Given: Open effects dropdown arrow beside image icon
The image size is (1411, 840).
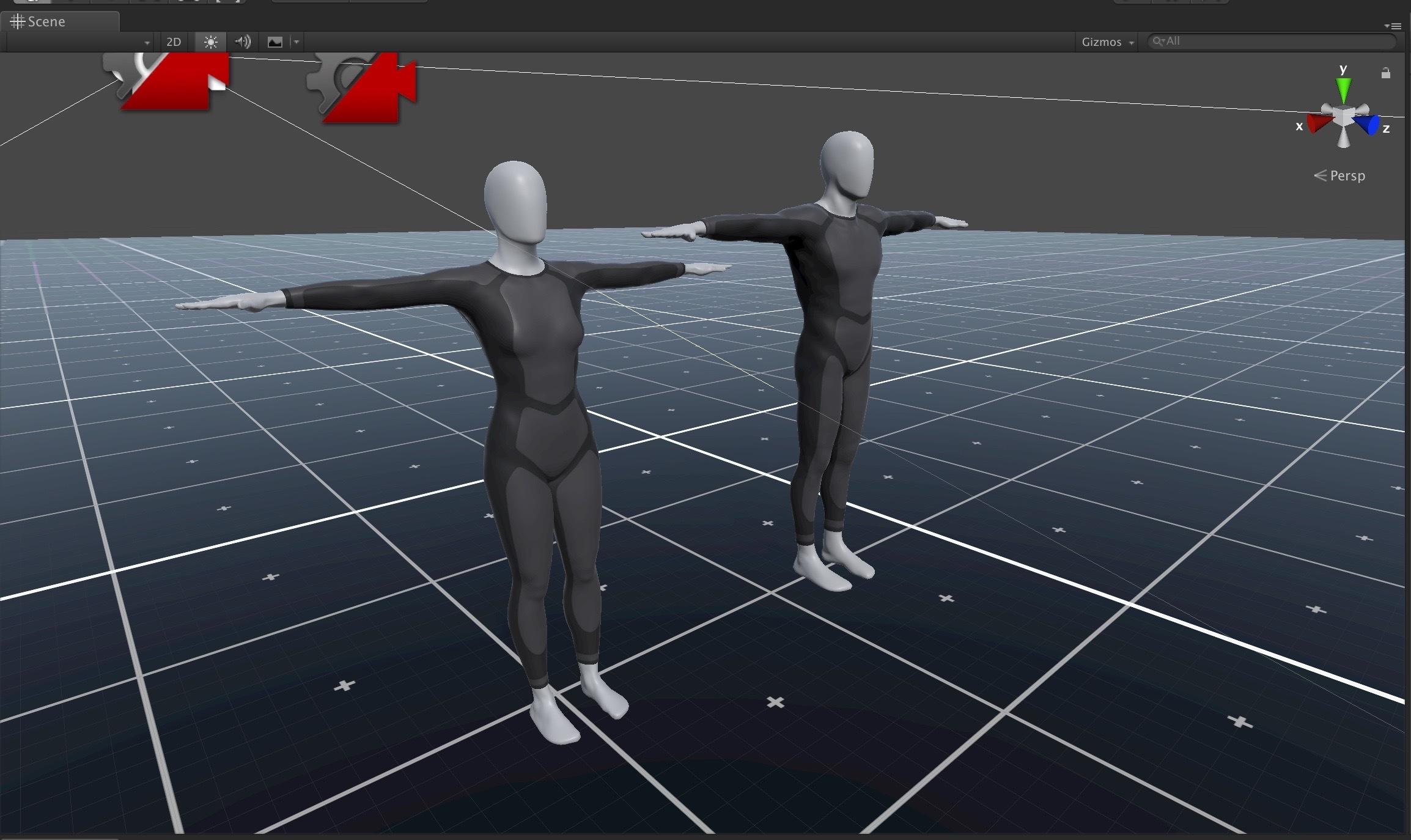Looking at the screenshot, I should click(x=297, y=42).
